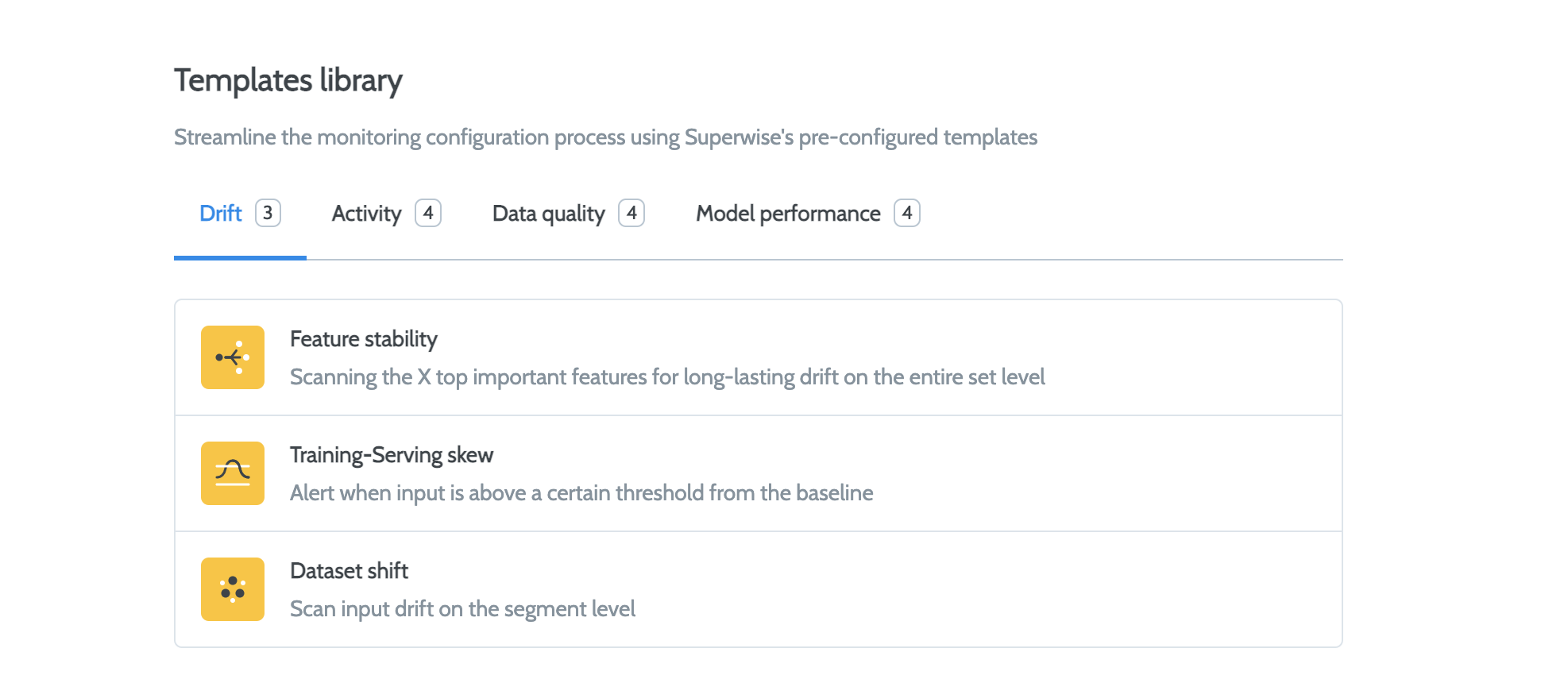Click the 'Alert when input is above' description
1568x683 pixels.
581,493
